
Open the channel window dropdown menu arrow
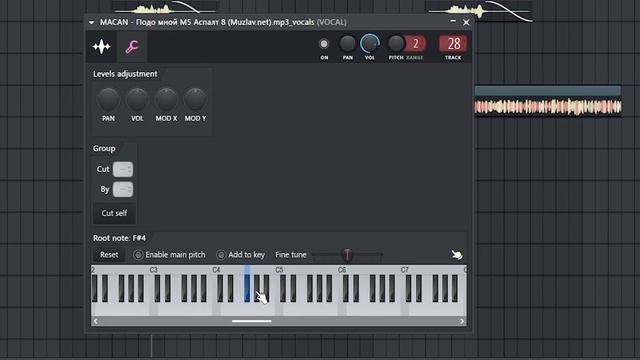(91, 22)
